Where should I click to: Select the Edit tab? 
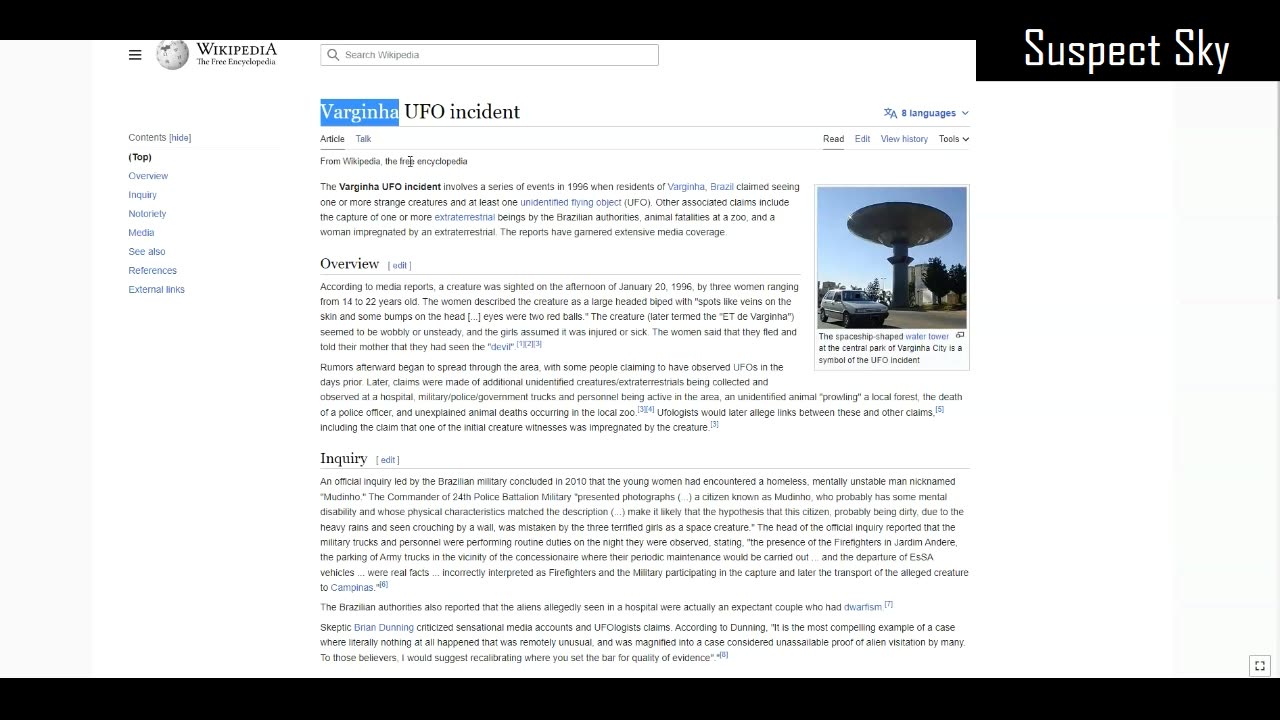tap(862, 139)
